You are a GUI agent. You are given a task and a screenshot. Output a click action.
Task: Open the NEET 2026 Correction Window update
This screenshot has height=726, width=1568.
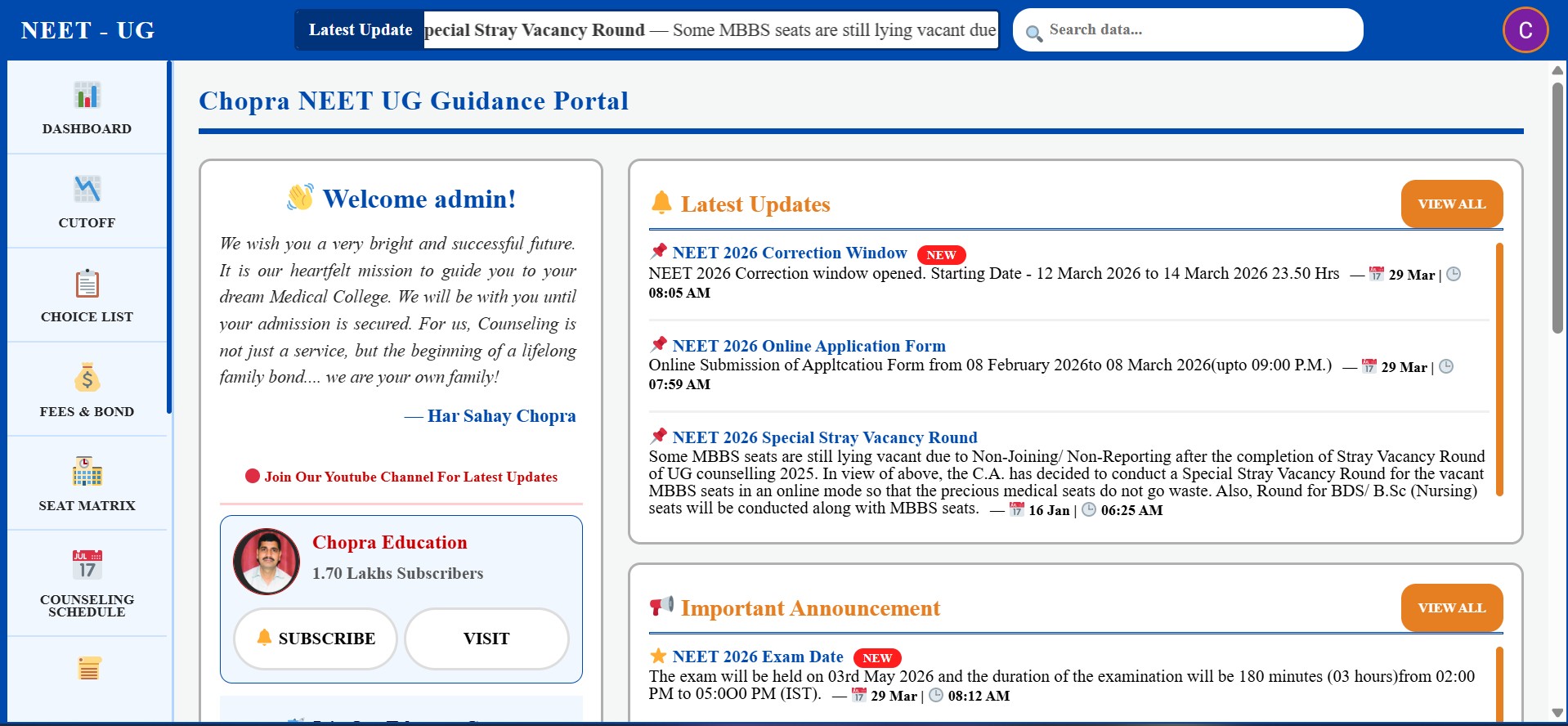(x=789, y=253)
